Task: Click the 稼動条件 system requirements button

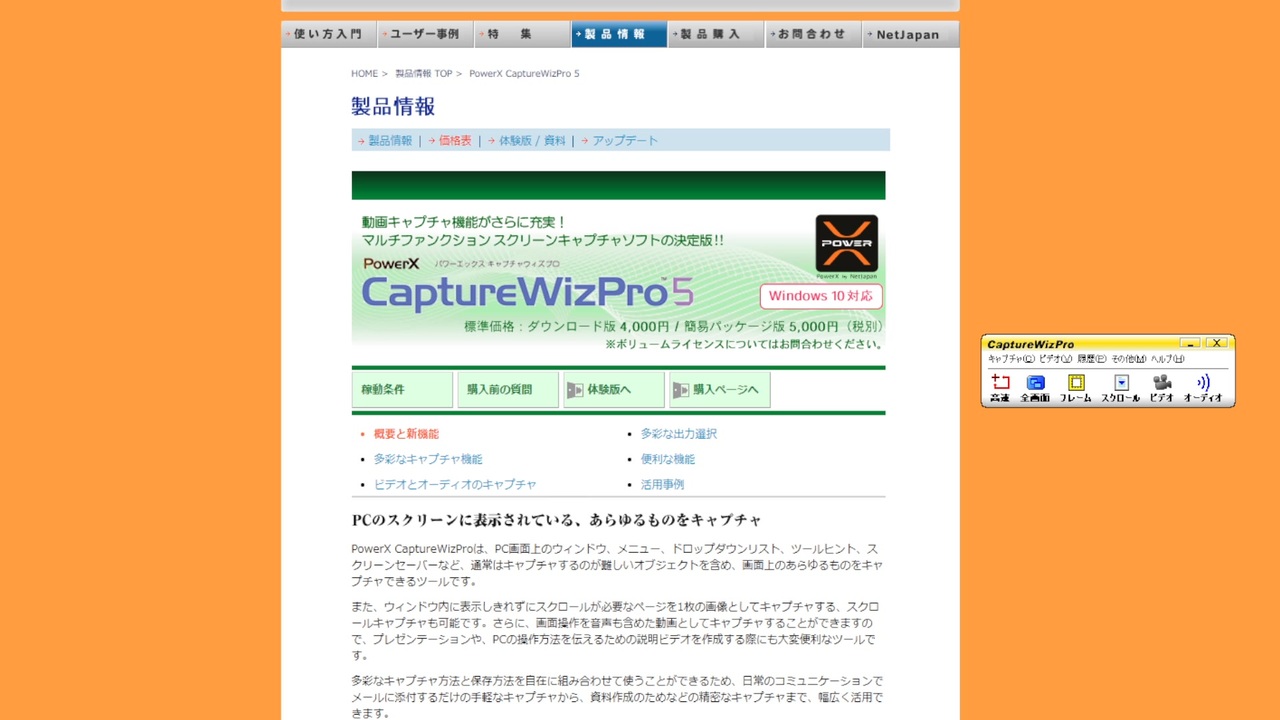Action: tap(402, 390)
